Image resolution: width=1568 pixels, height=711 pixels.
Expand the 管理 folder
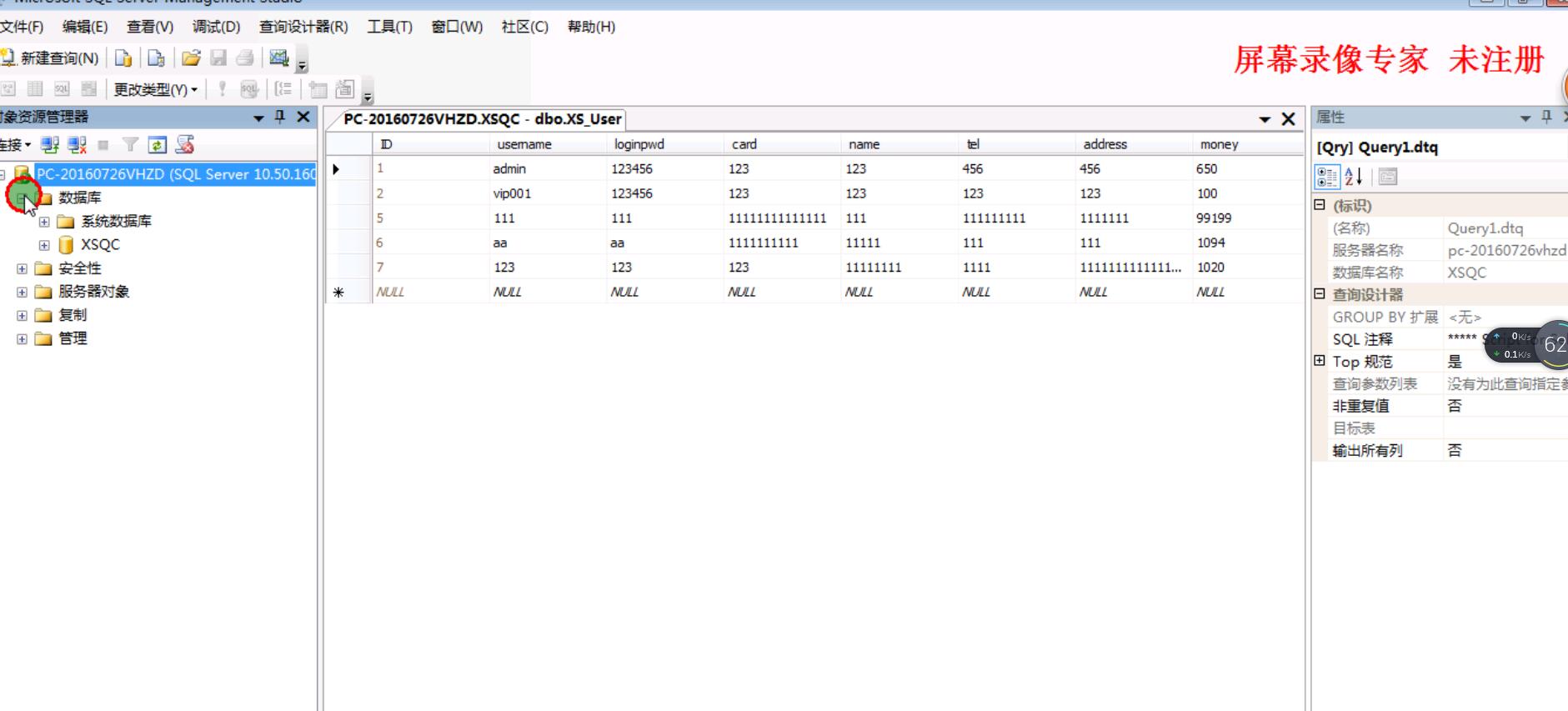point(22,338)
